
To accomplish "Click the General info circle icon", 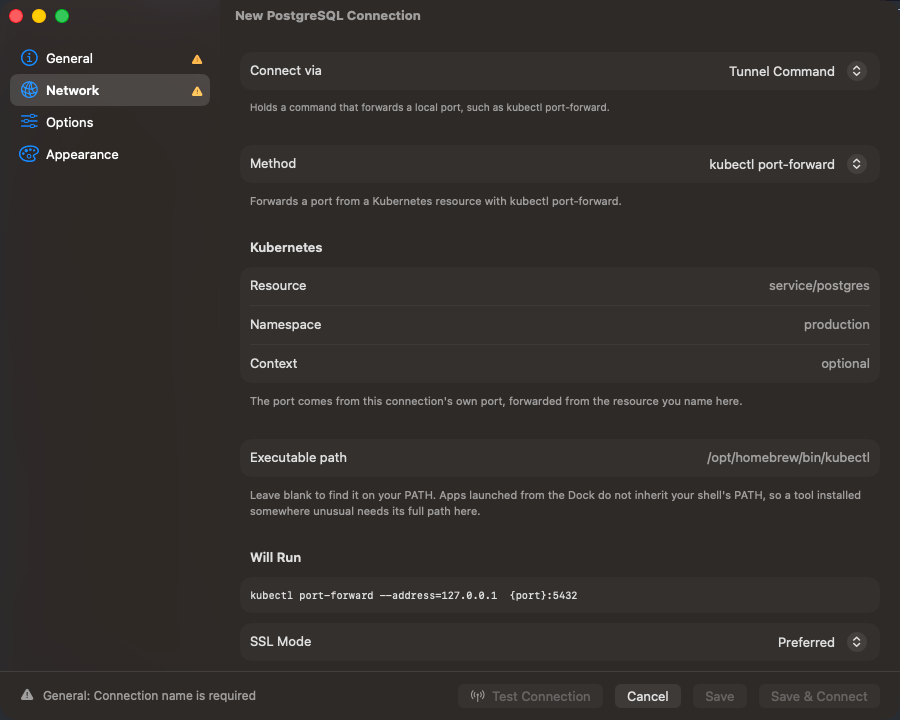I will 29,58.
